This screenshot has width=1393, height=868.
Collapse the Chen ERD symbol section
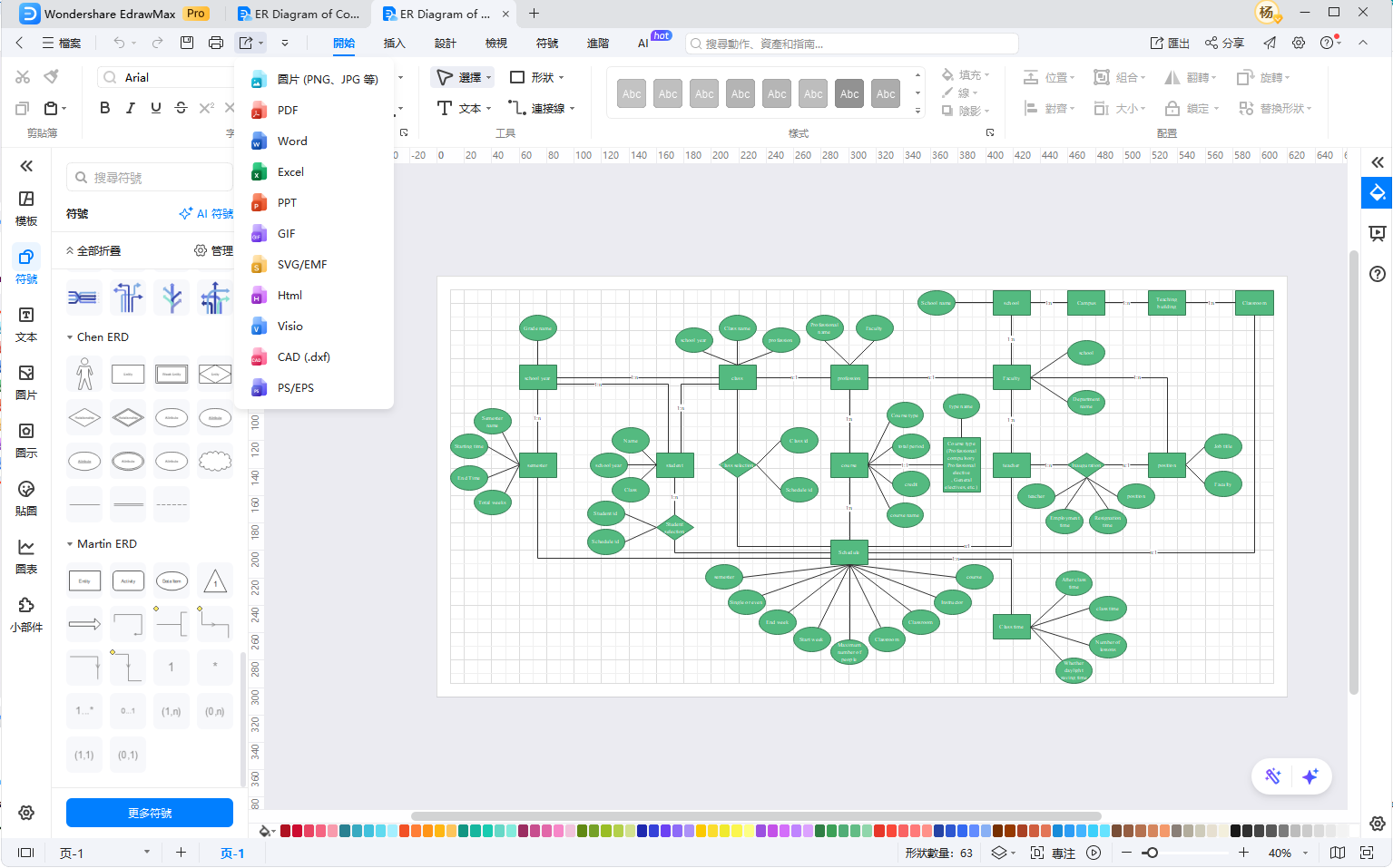point(70,337)
